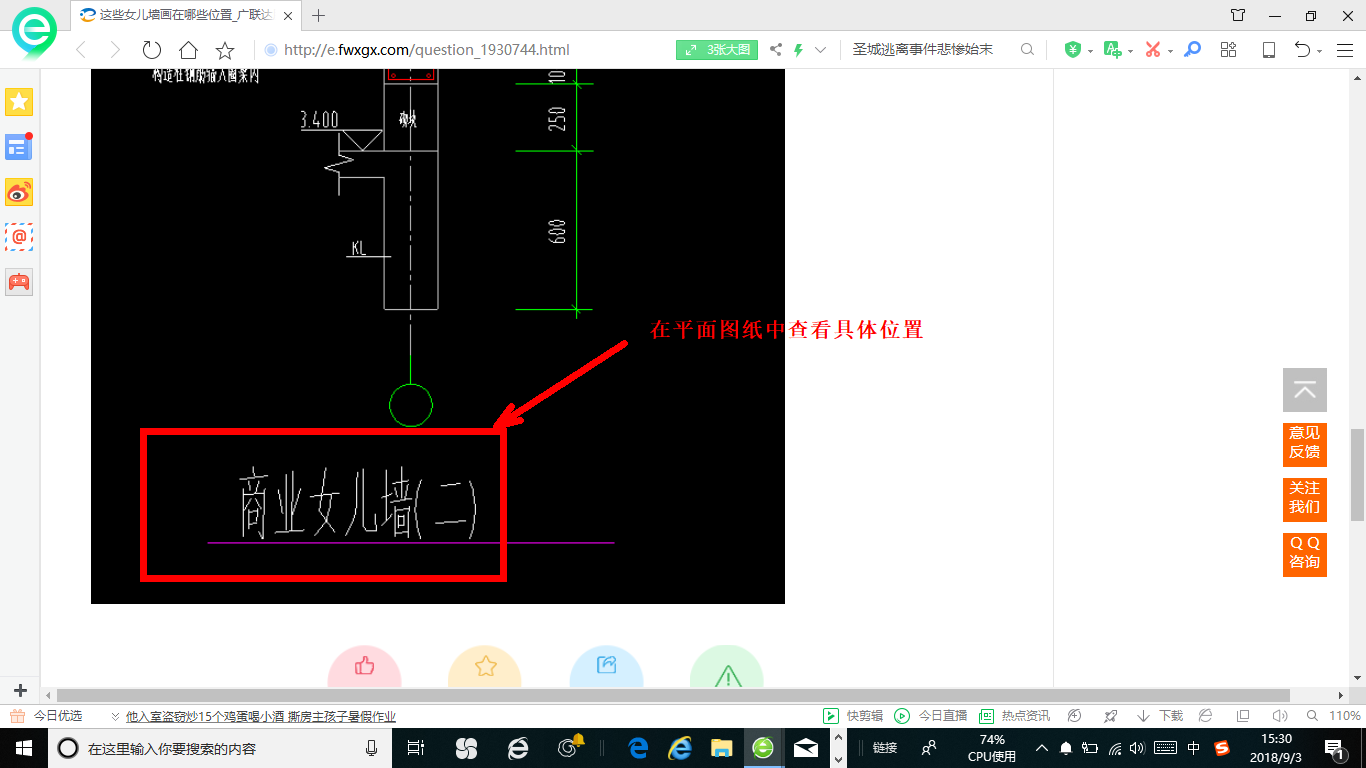Expand the address bar dropdown chevron
Image resolution: width=1366 pixels, height=768 pixels.
(x=821, y=50)
